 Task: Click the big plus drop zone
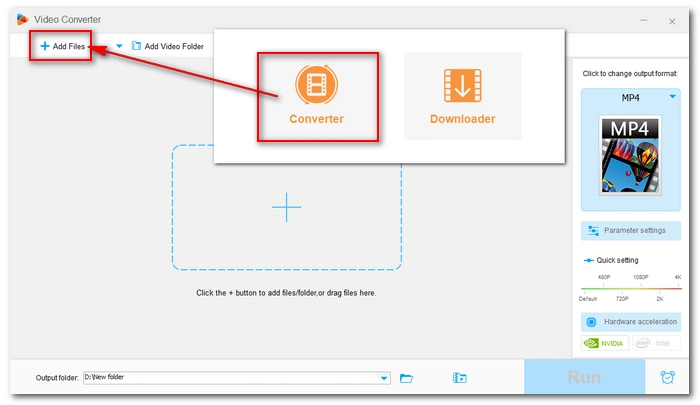[287, 207]
